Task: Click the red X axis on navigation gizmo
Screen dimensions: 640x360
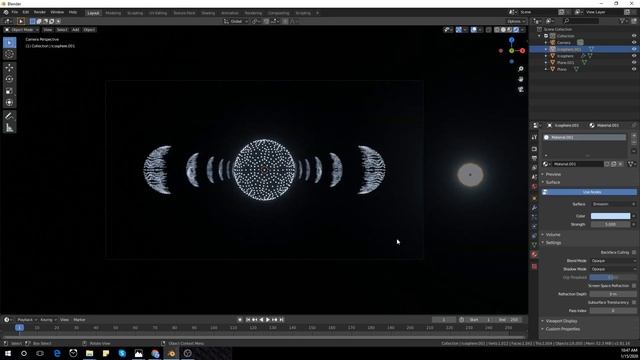Action: (x=522, y=51)
